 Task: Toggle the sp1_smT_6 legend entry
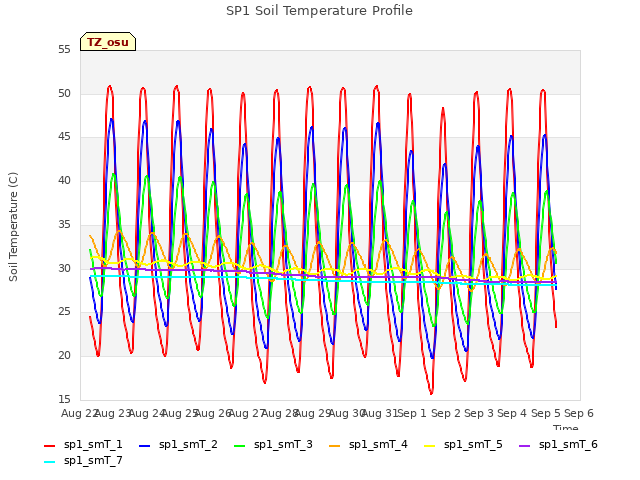pos(558,445)
